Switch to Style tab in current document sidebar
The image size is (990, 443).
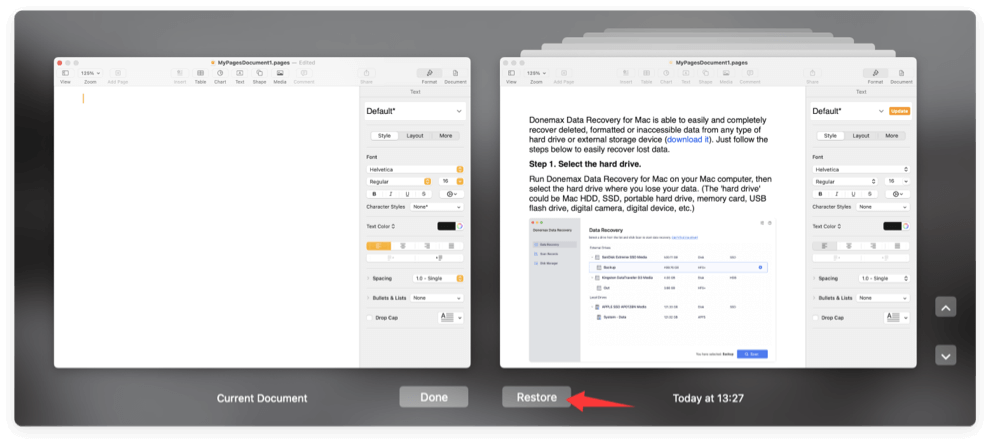click(385, 136)
